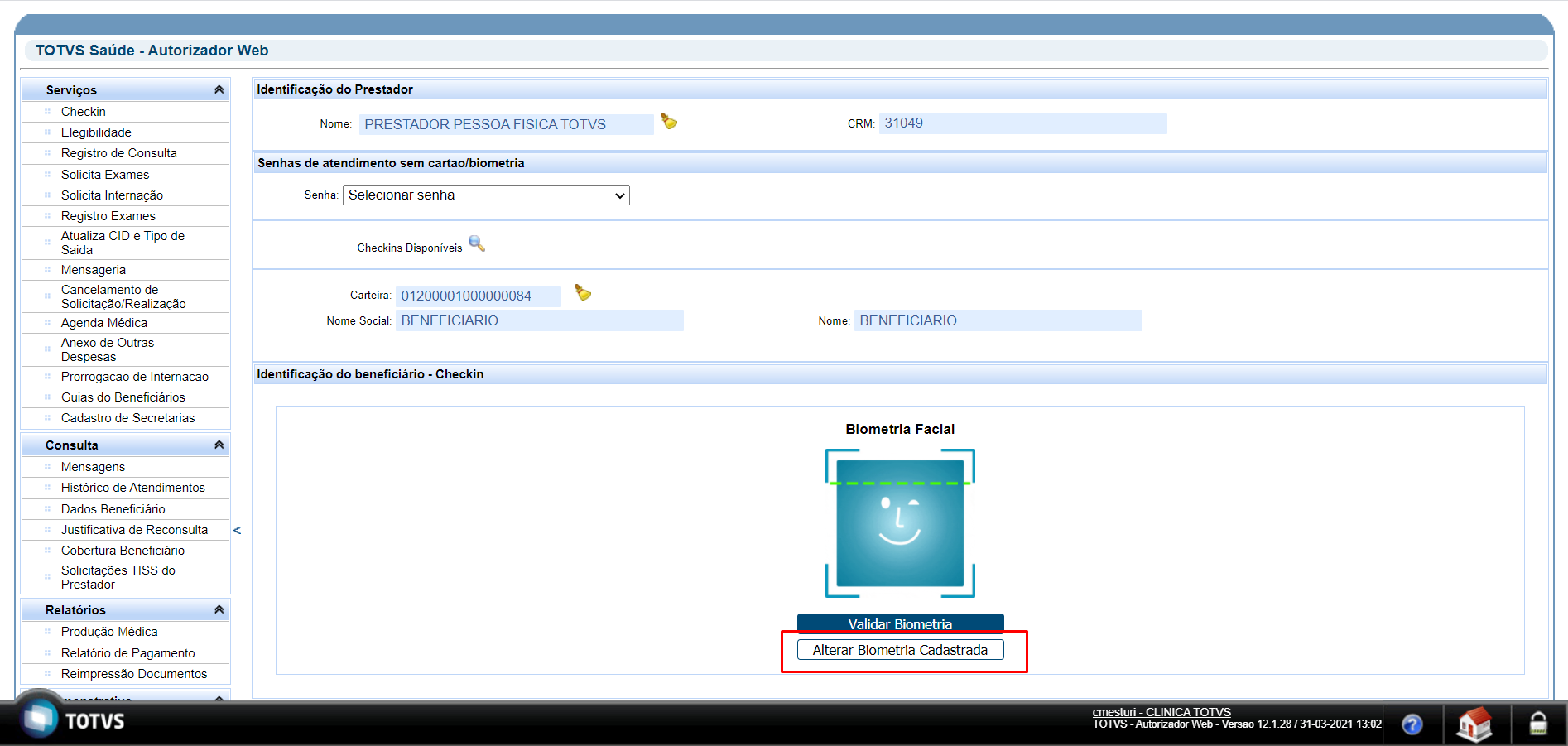Screen dimensions: 1568x746
Task: Collapse the side menu with arrow handle
Action: (238, 530)
